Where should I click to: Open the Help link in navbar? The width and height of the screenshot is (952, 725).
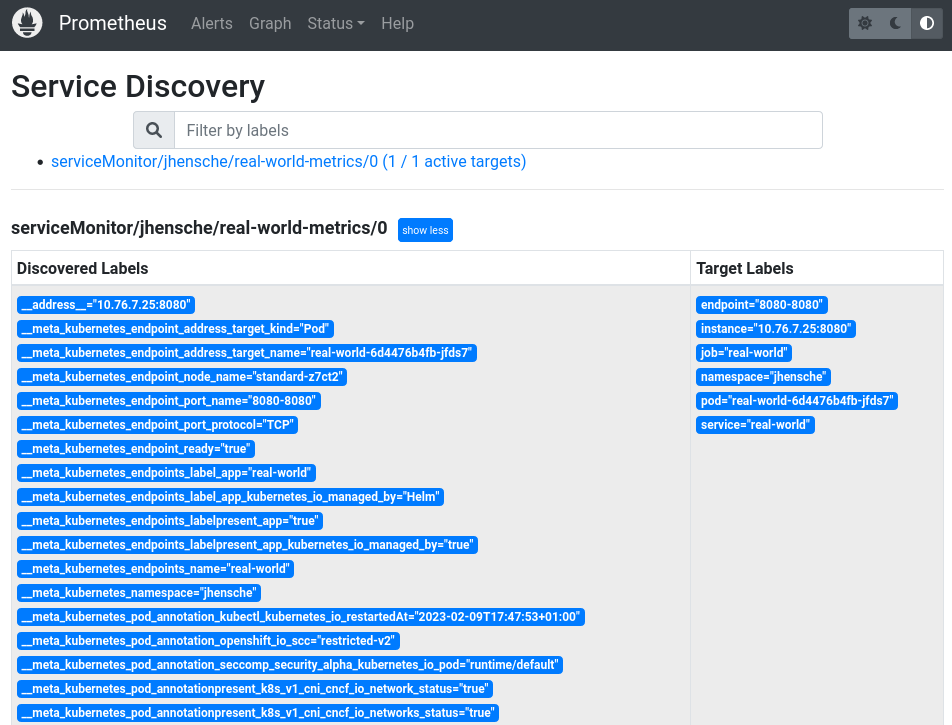397,23
